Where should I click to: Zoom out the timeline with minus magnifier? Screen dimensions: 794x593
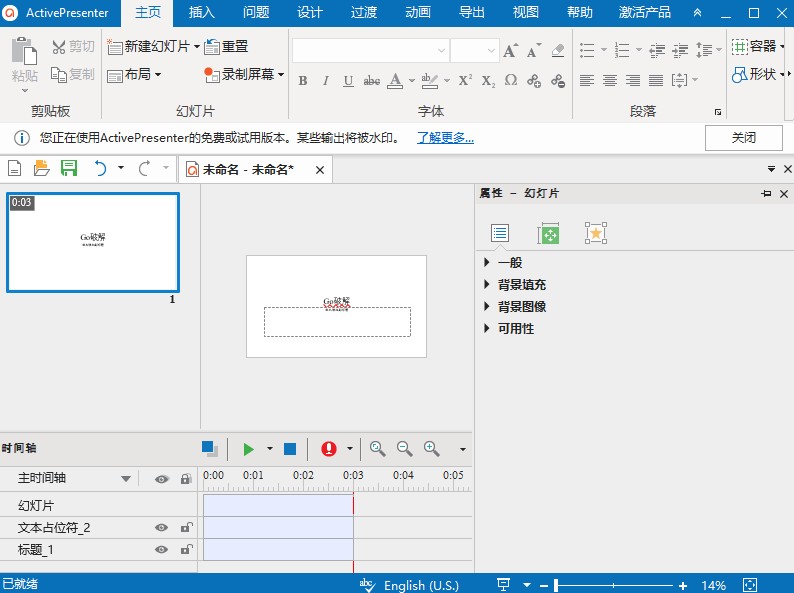tap(404, 450)
